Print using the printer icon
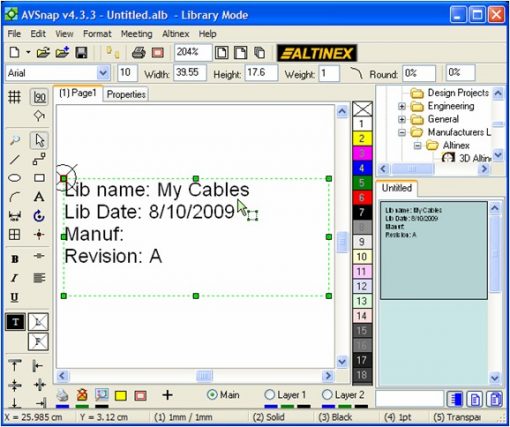Image resolution: width=510 pixels, height=427 pixels. pyautogui.click(x=138, y=53)
